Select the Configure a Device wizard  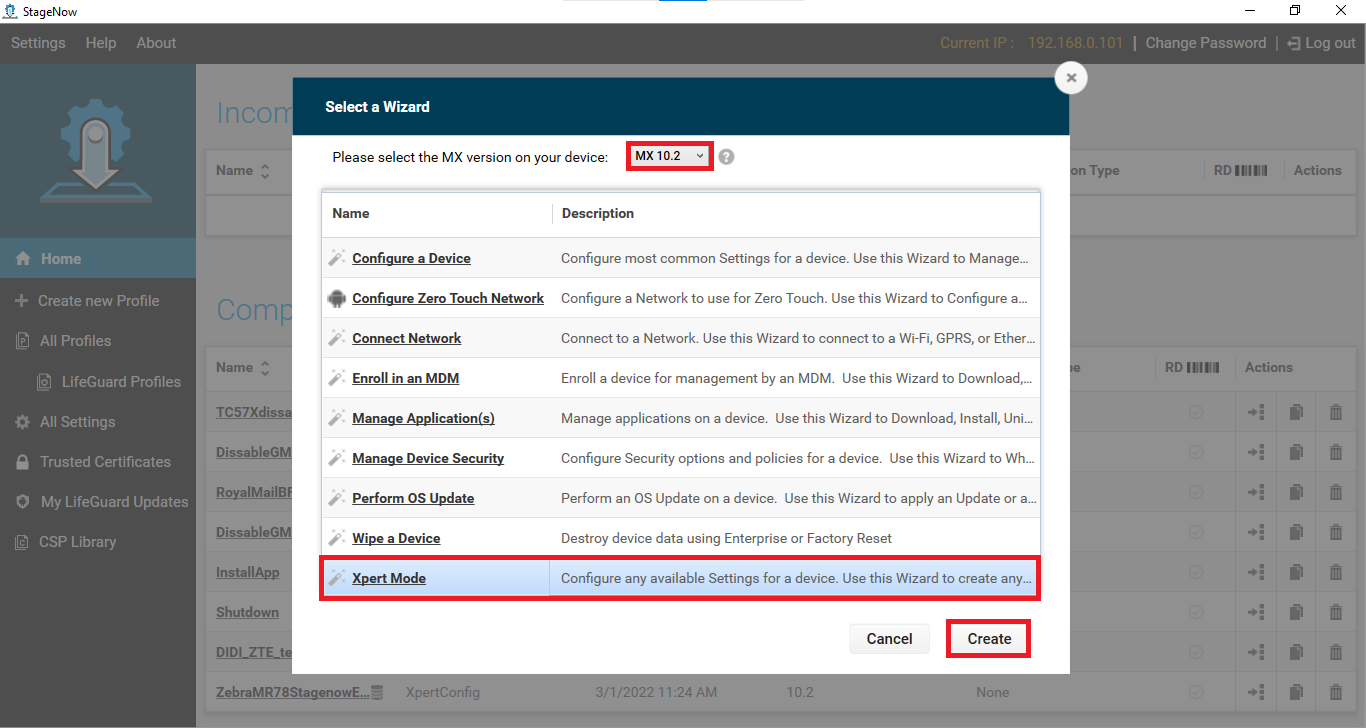411,258
